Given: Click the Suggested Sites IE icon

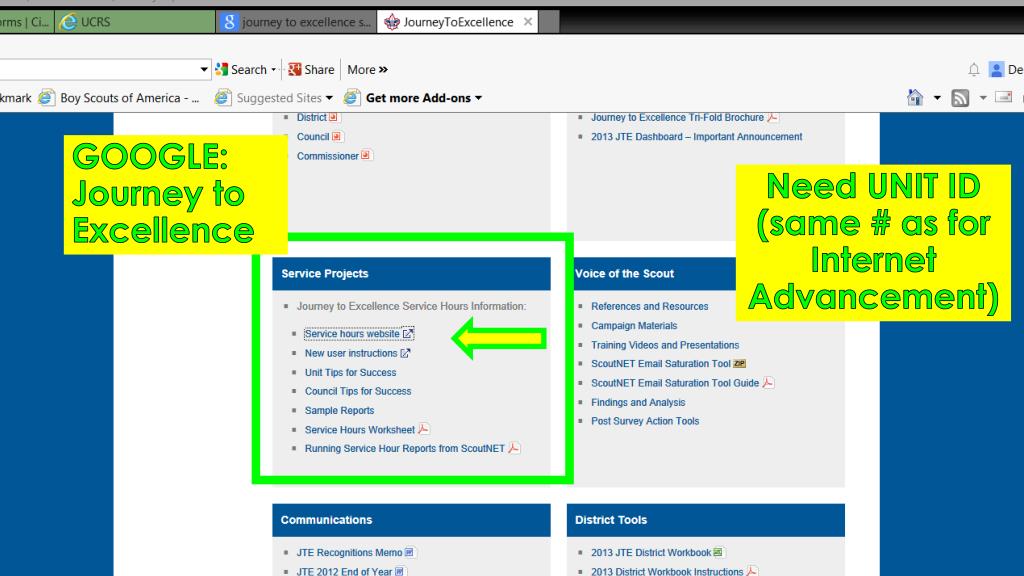Looking at the screenshot, I should (x=223, y=98).
